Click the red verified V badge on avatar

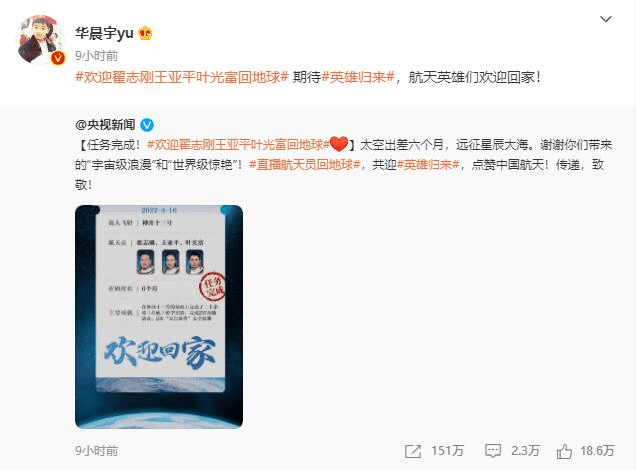click(58, 58)
